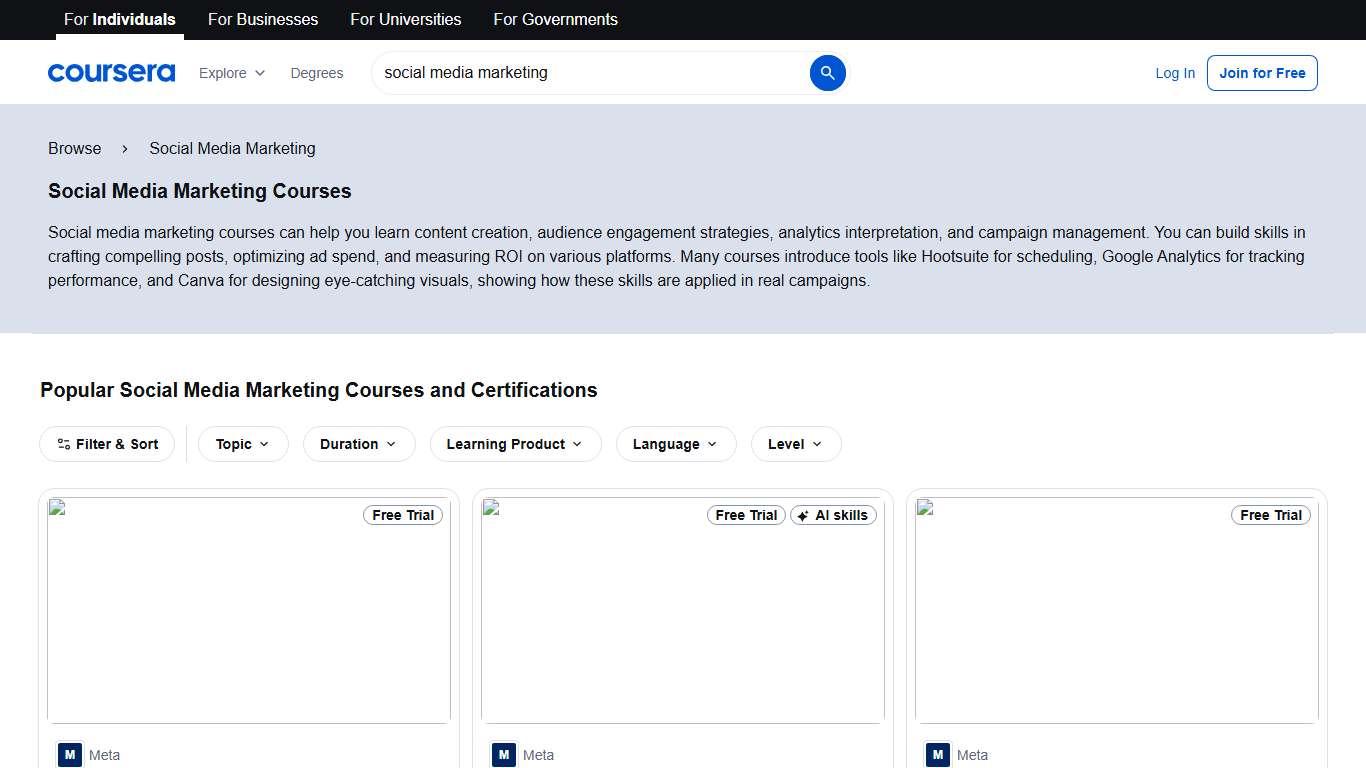Open the Language filter dropdown

(x=675, y=444)
